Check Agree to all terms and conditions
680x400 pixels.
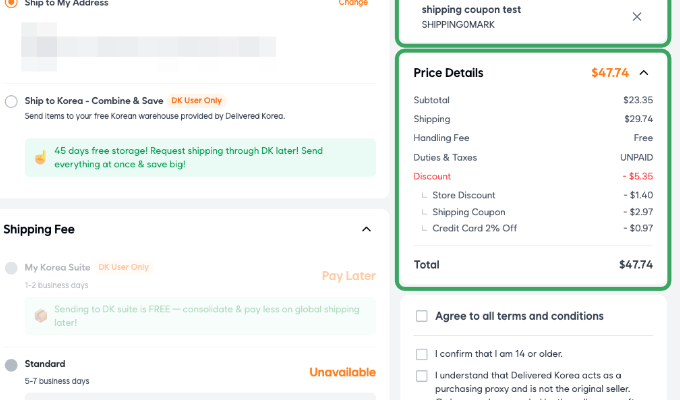[422, 316]
